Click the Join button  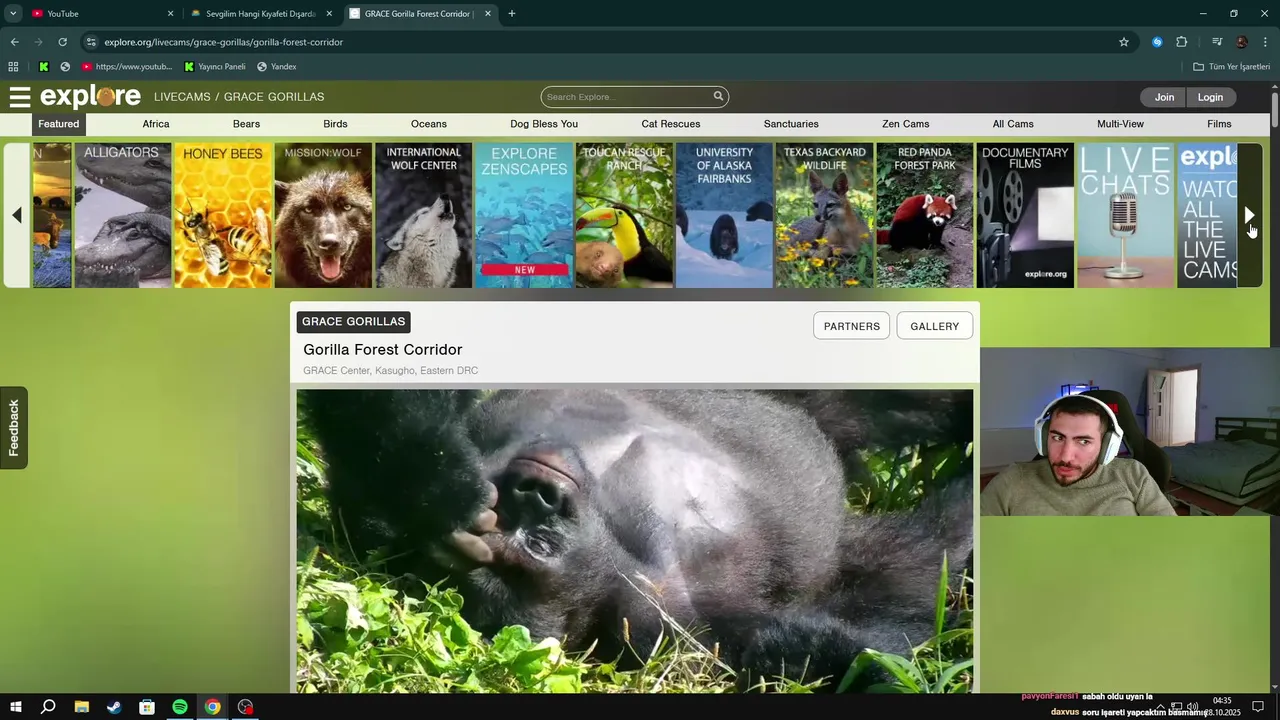click(1164, 97)
